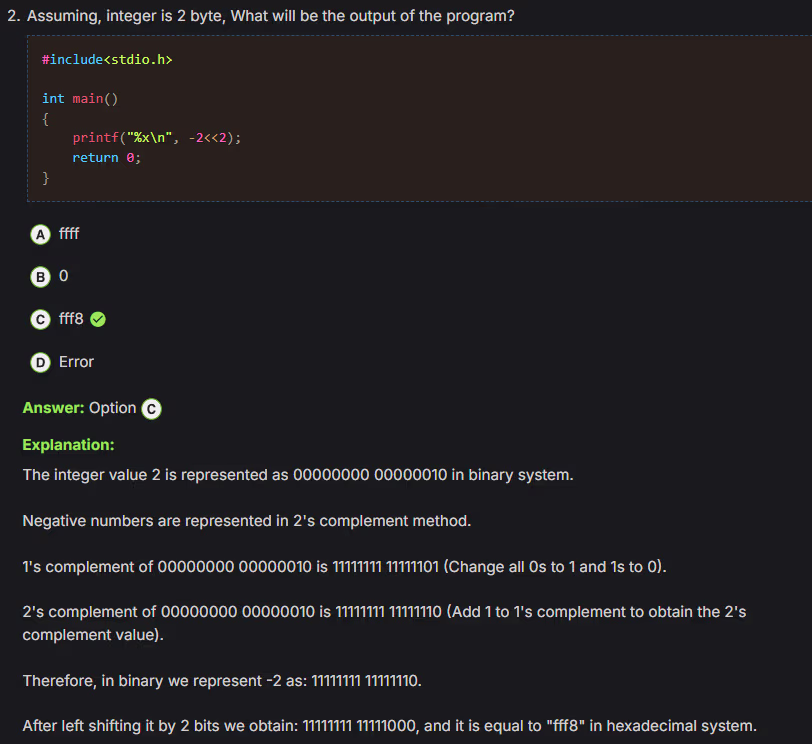Click the "Explanation:" heading
This screenshot has height=744, width=812.
coord(68,444)
